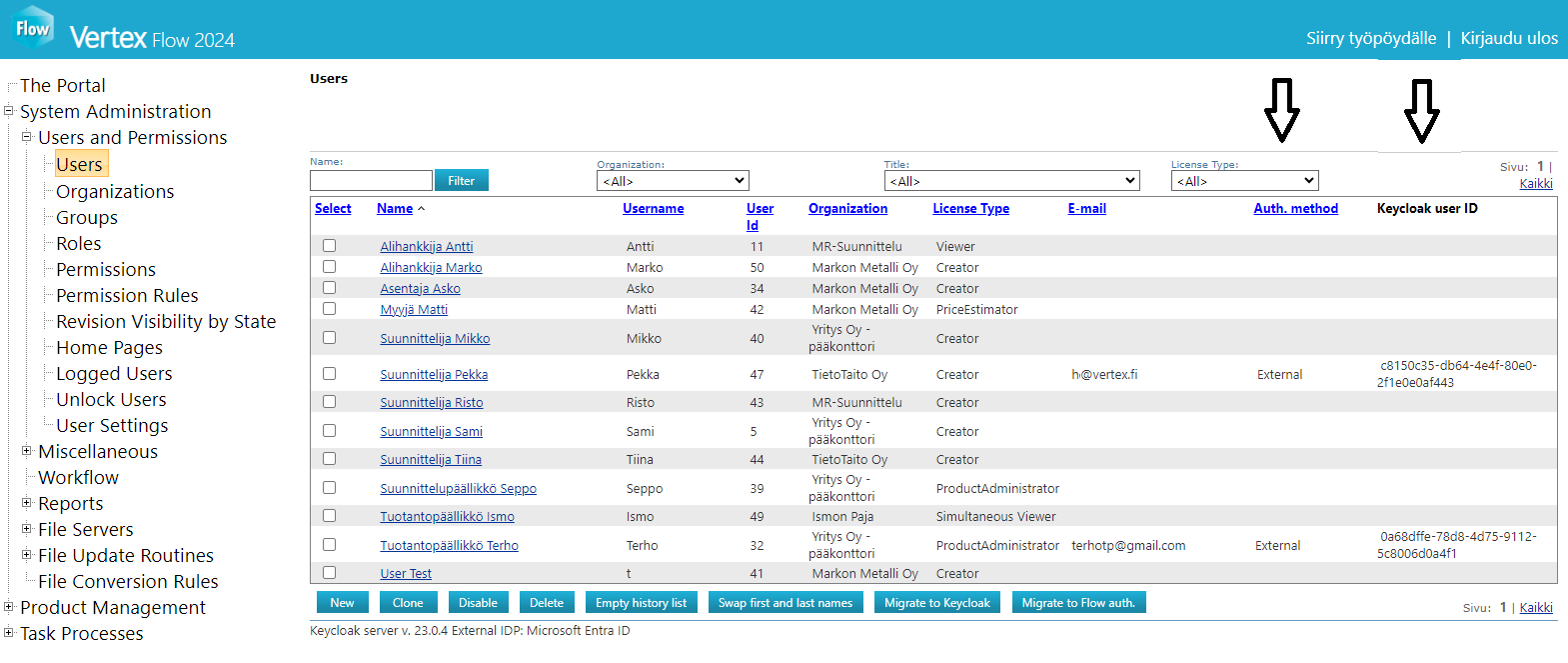This screenshot has width=1568, height=663.
Task: Open the License Type filter dropdown
Action: (x=1244, y=181)
